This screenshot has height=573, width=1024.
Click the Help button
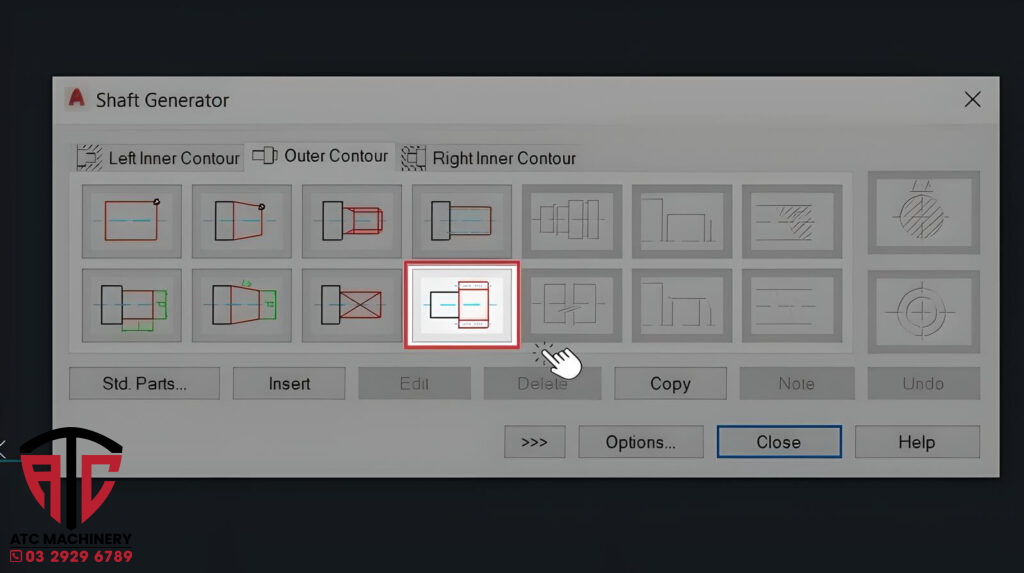(916, 442)
